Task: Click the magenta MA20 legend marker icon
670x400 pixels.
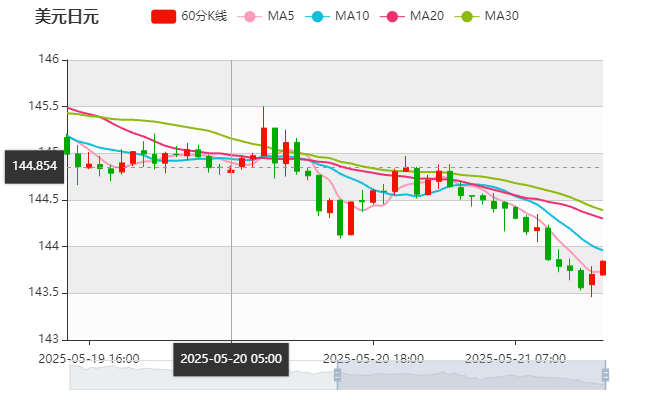Action: coord(391,17)
